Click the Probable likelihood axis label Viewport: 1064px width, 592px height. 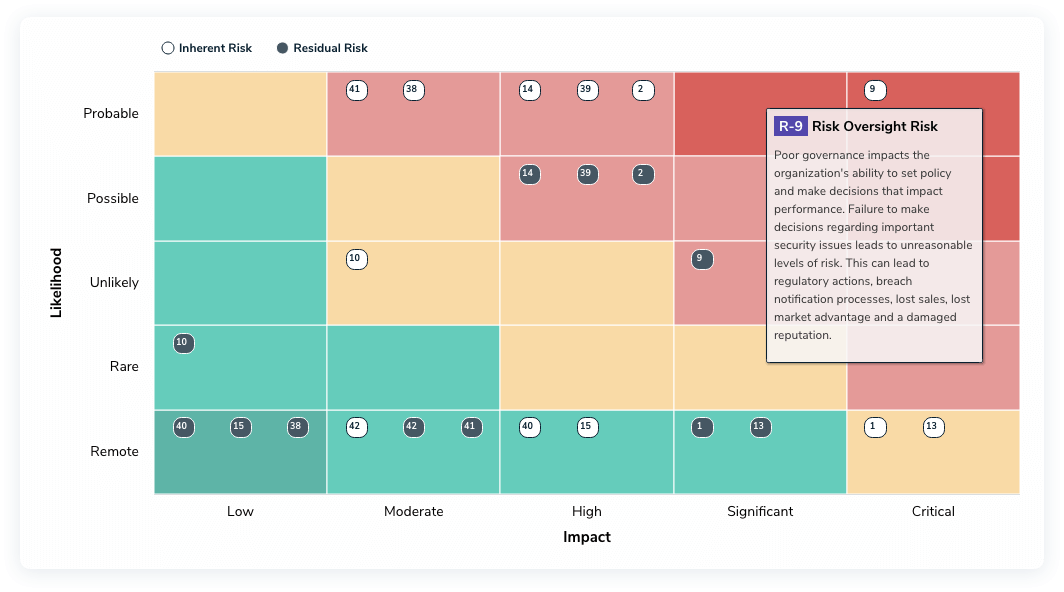pyautogui.click(x=111, y=113)
